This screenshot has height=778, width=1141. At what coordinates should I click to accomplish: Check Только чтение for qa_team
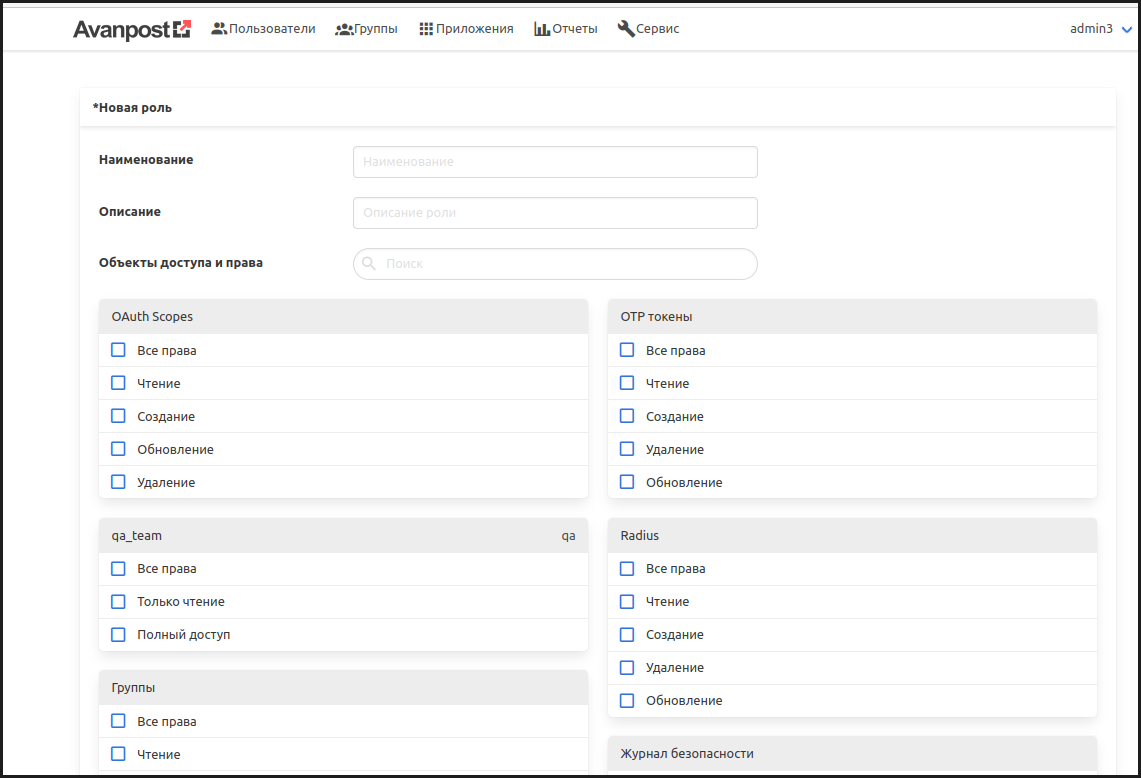[x=119, y=602]
